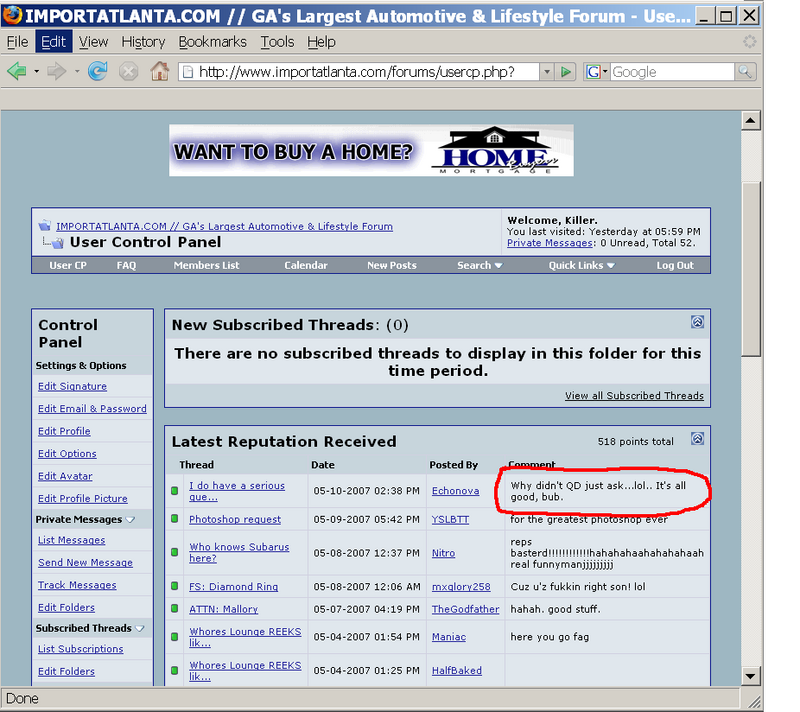Click the vertical scrollbar down arrow

pos(751,676)
